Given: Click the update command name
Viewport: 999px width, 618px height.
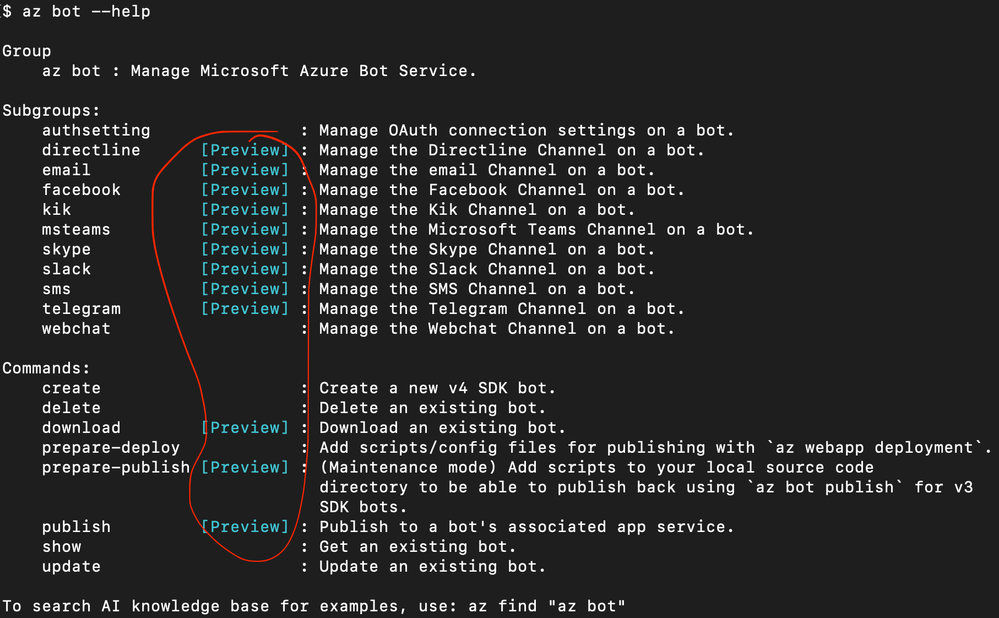Looking at the screenshot, I should tap(71, 567).
